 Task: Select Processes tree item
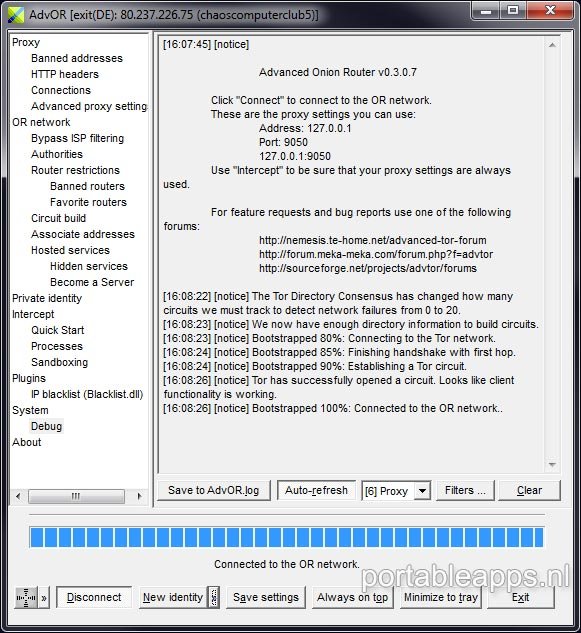[x=57, y=346]
